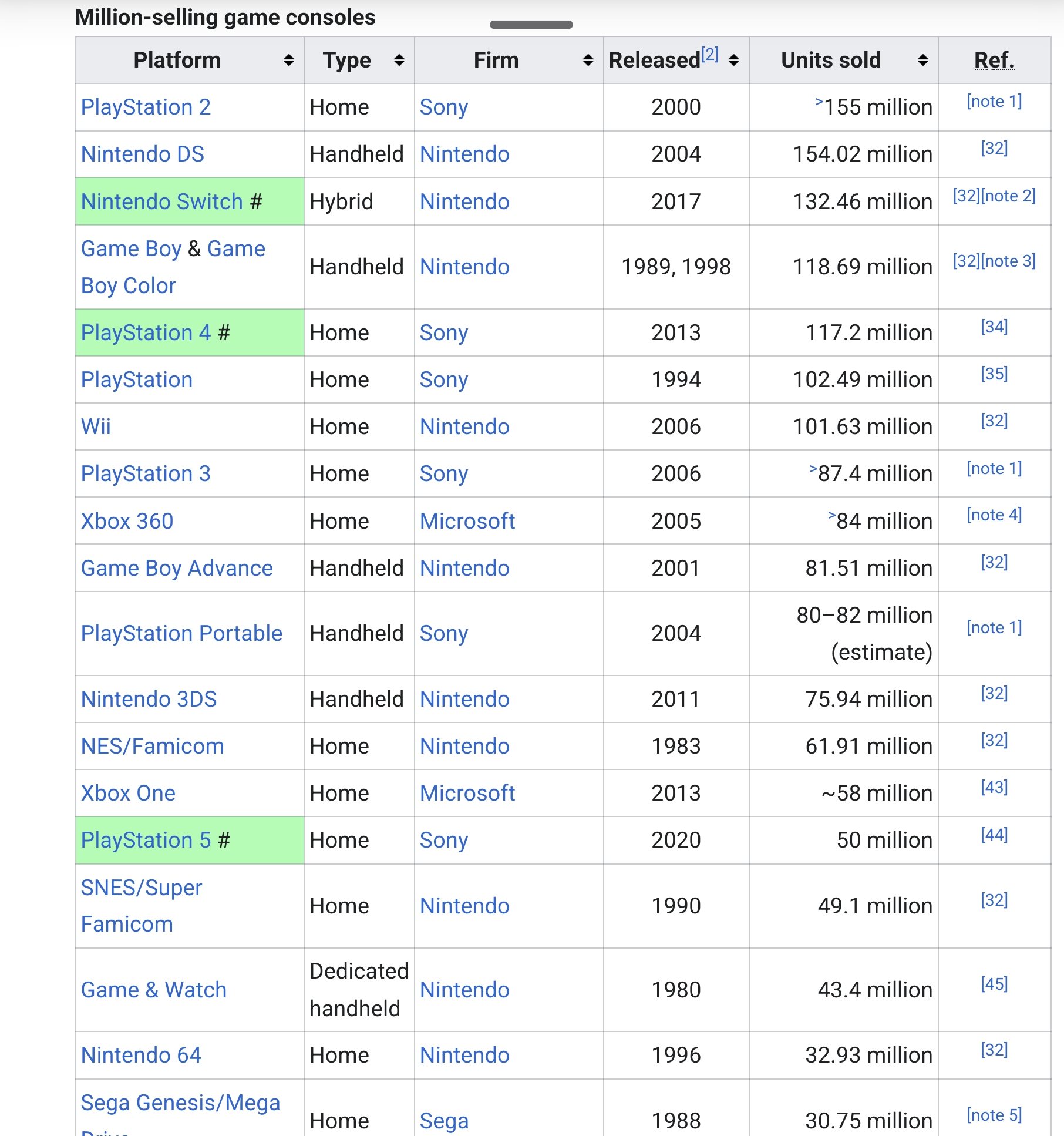This screenshot has height=1136, width=1064.
Task: Sort table by Released column arrows
Action: [x=733, y=60]
